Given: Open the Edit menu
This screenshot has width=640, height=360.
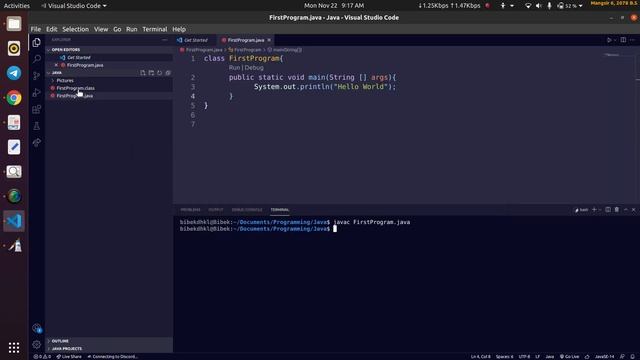Looking at the screenshot, I should click(51, 29).
